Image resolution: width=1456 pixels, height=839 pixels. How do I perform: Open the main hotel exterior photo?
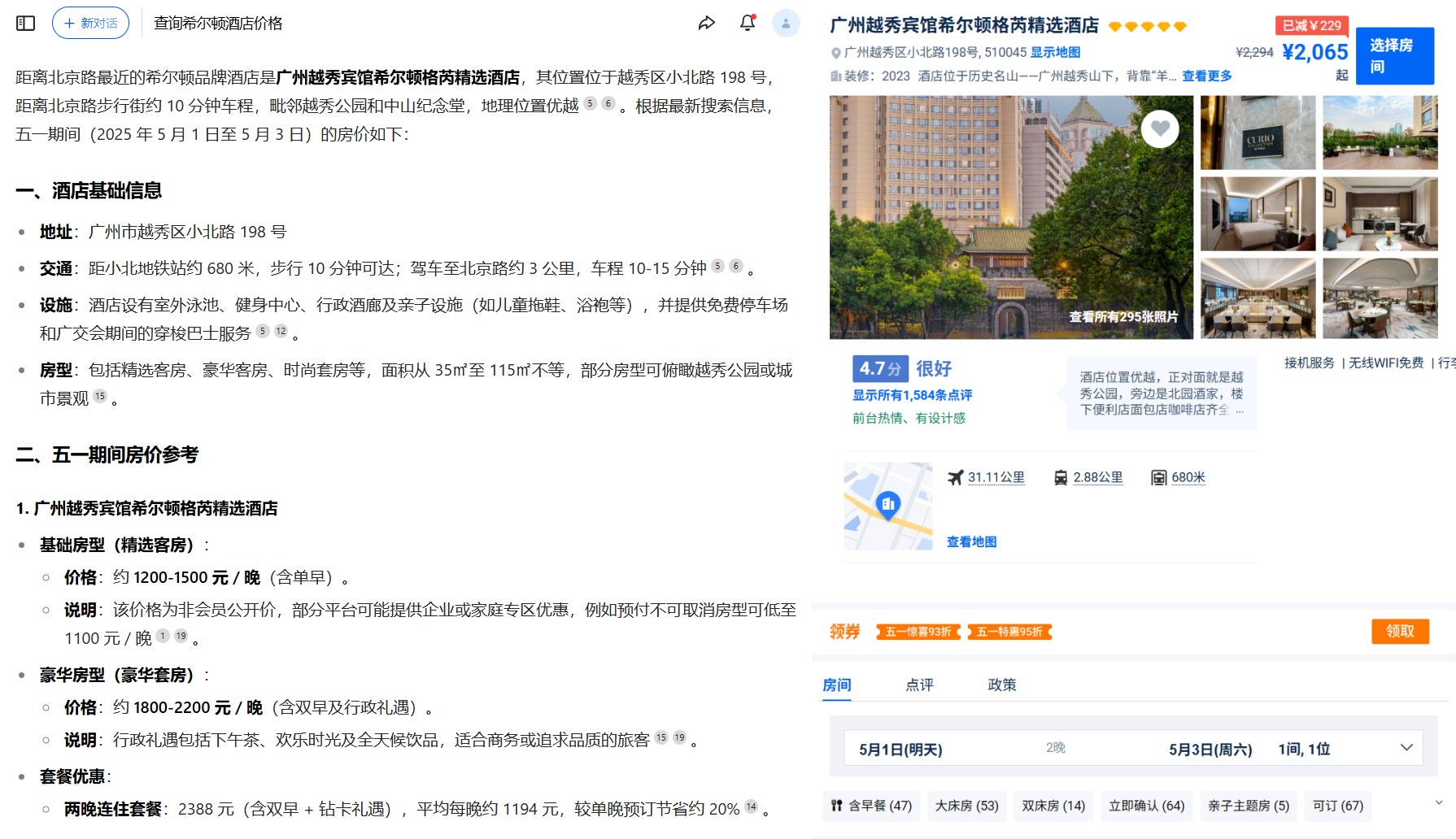(x=1011, y=217)
